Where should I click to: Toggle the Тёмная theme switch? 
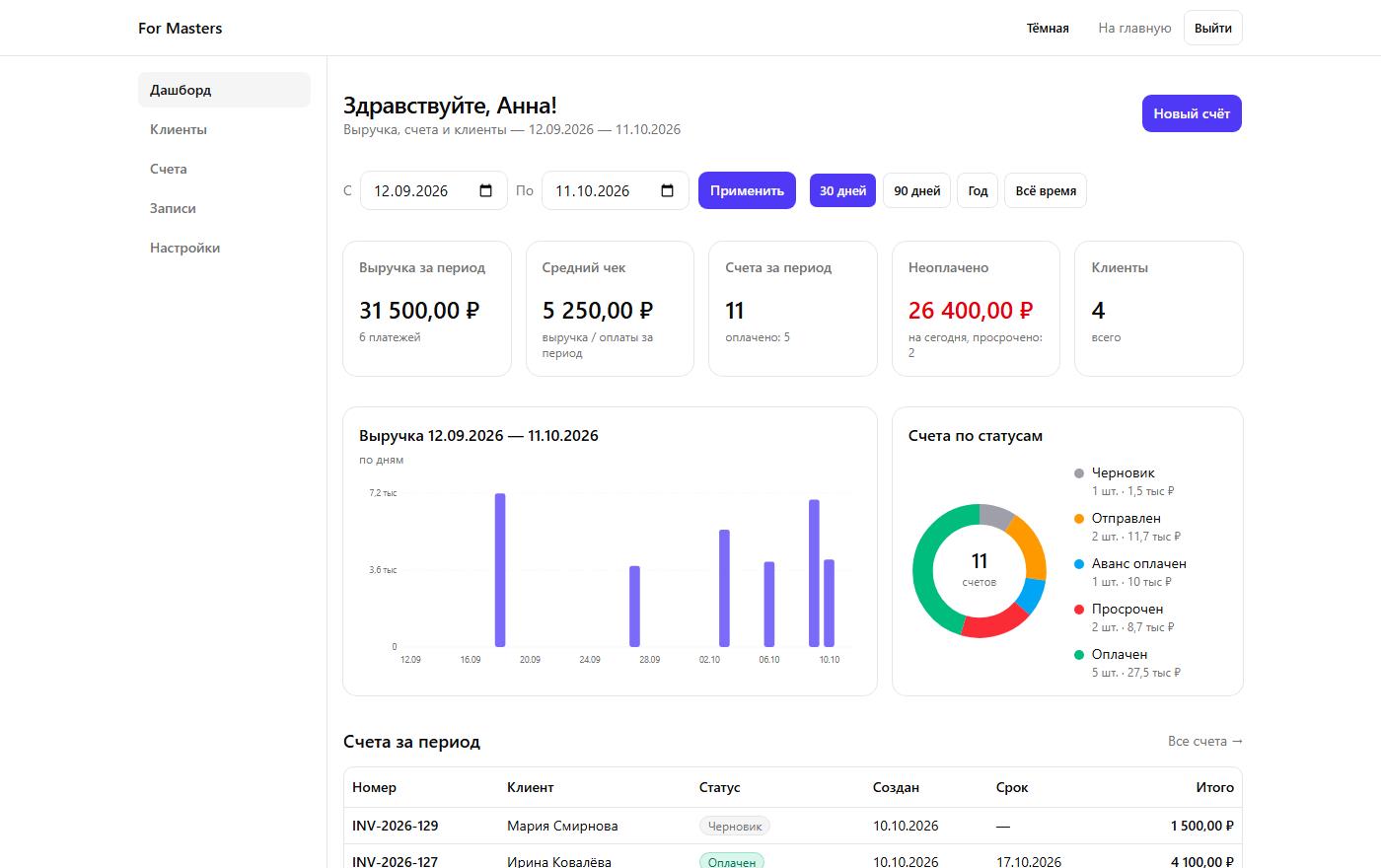pyautogui.click(x=1048, y=28)
